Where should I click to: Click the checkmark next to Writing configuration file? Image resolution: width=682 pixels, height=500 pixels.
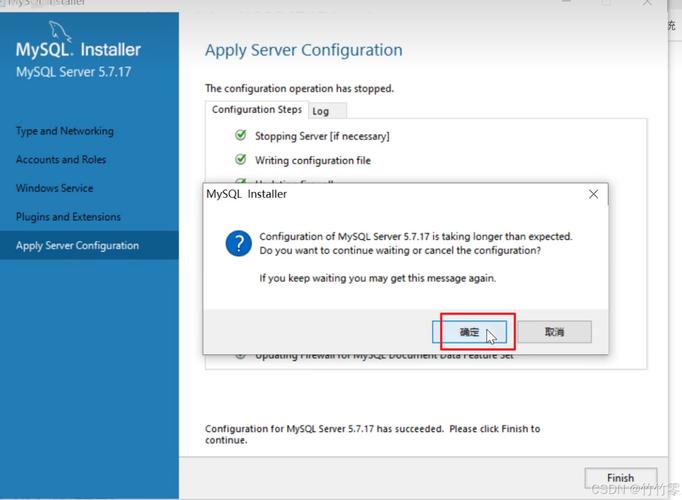click(240, 159)
